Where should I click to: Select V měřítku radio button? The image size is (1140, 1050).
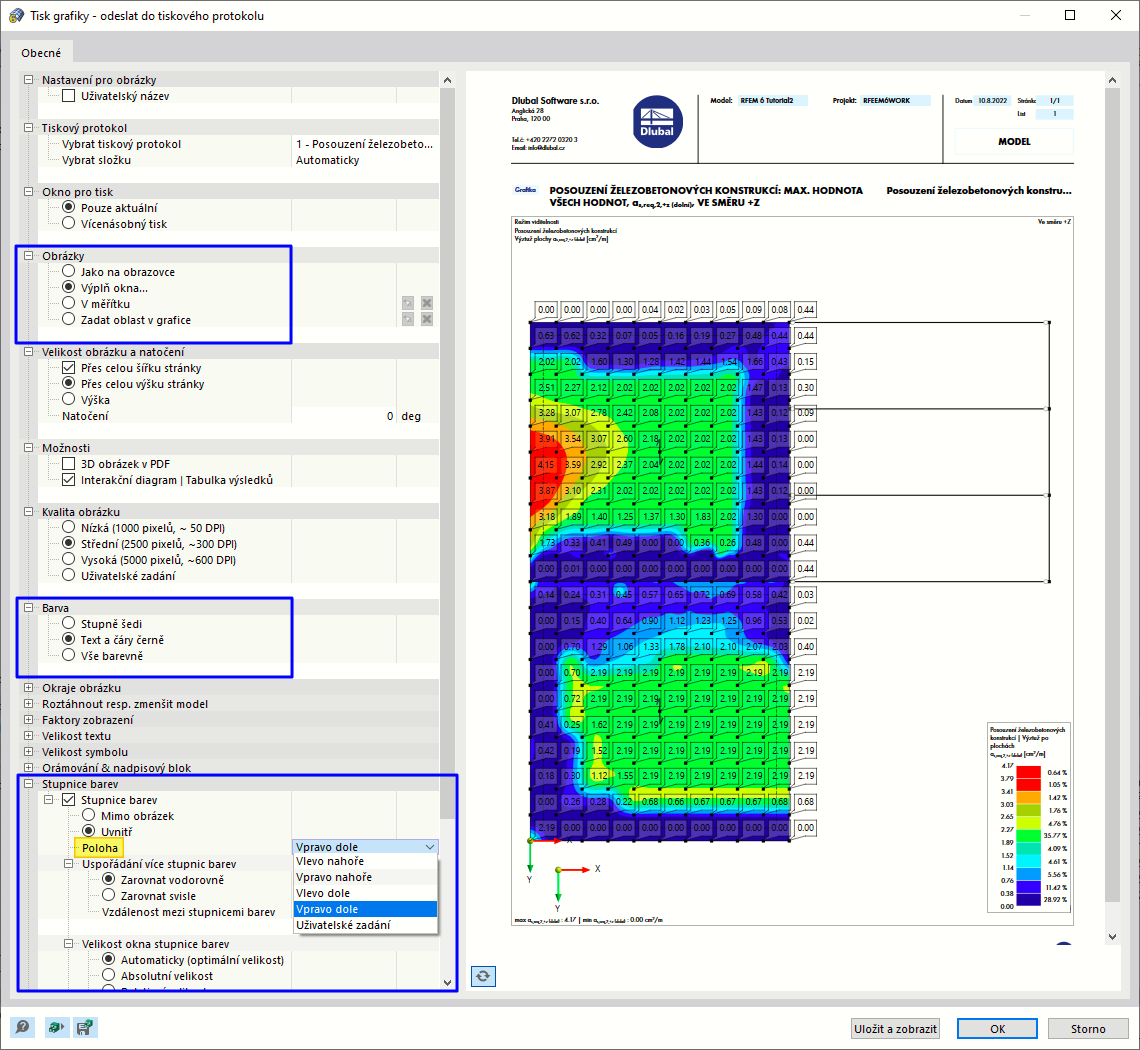tap(68, 303)
